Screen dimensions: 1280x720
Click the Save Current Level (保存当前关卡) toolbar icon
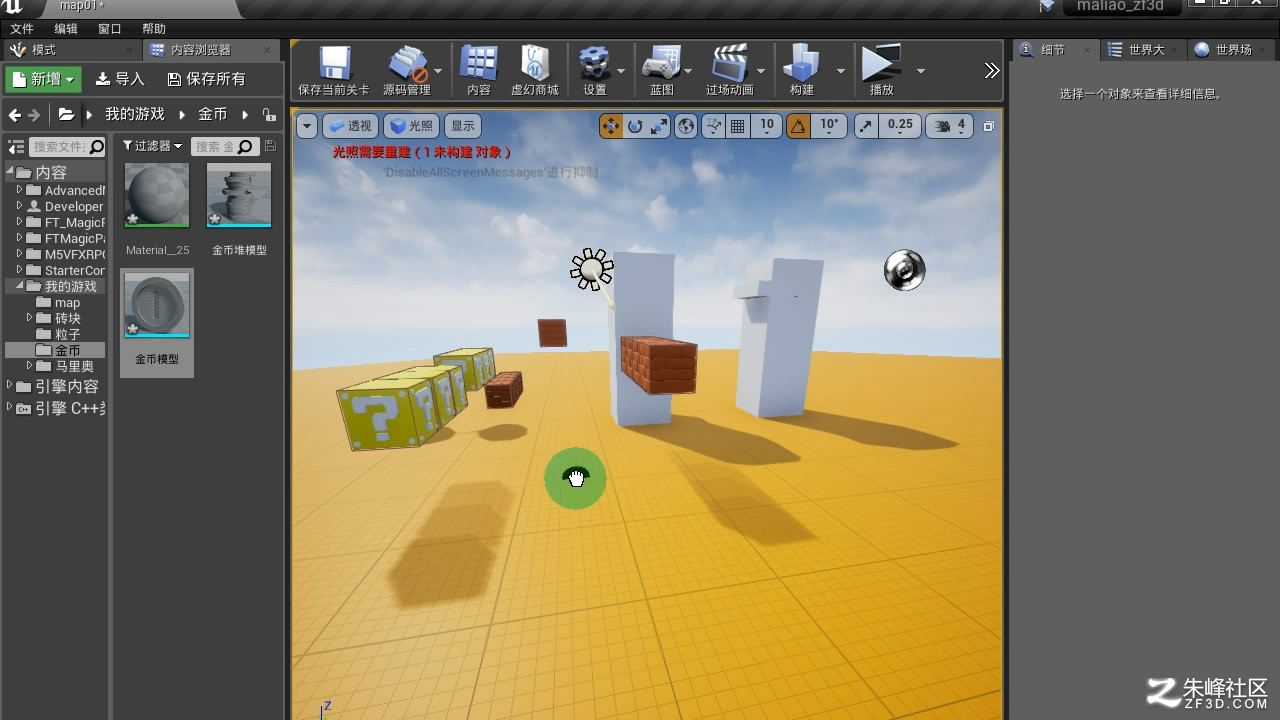[x=334, y=71]
